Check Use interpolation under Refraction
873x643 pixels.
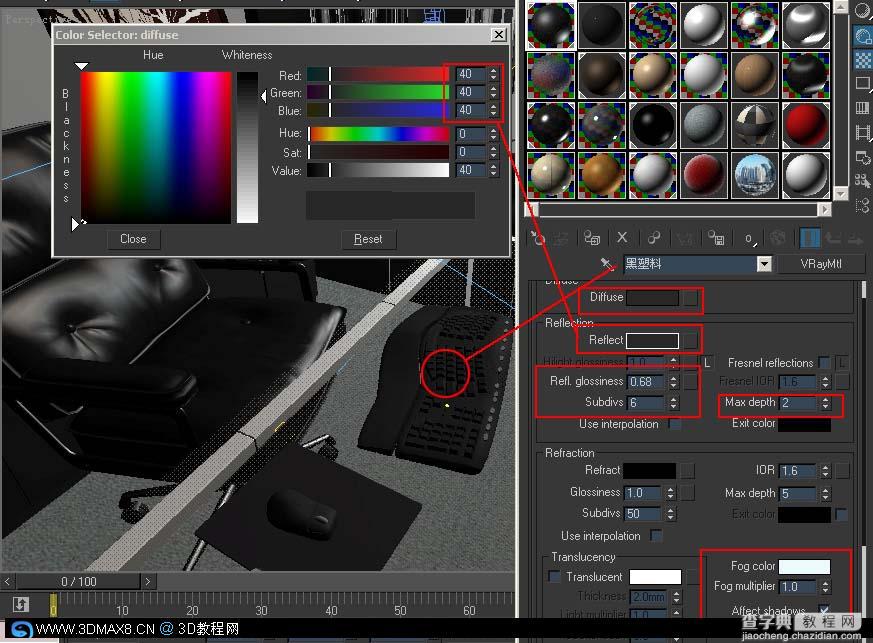tap(656, 536)
